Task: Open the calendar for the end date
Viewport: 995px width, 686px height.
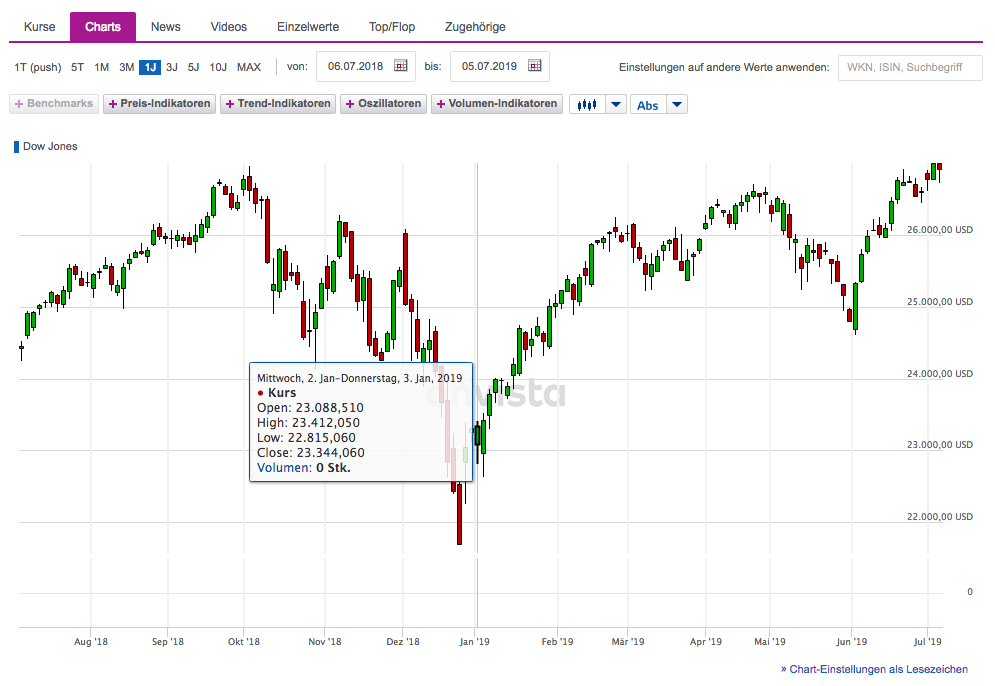Action: [535, 66]
